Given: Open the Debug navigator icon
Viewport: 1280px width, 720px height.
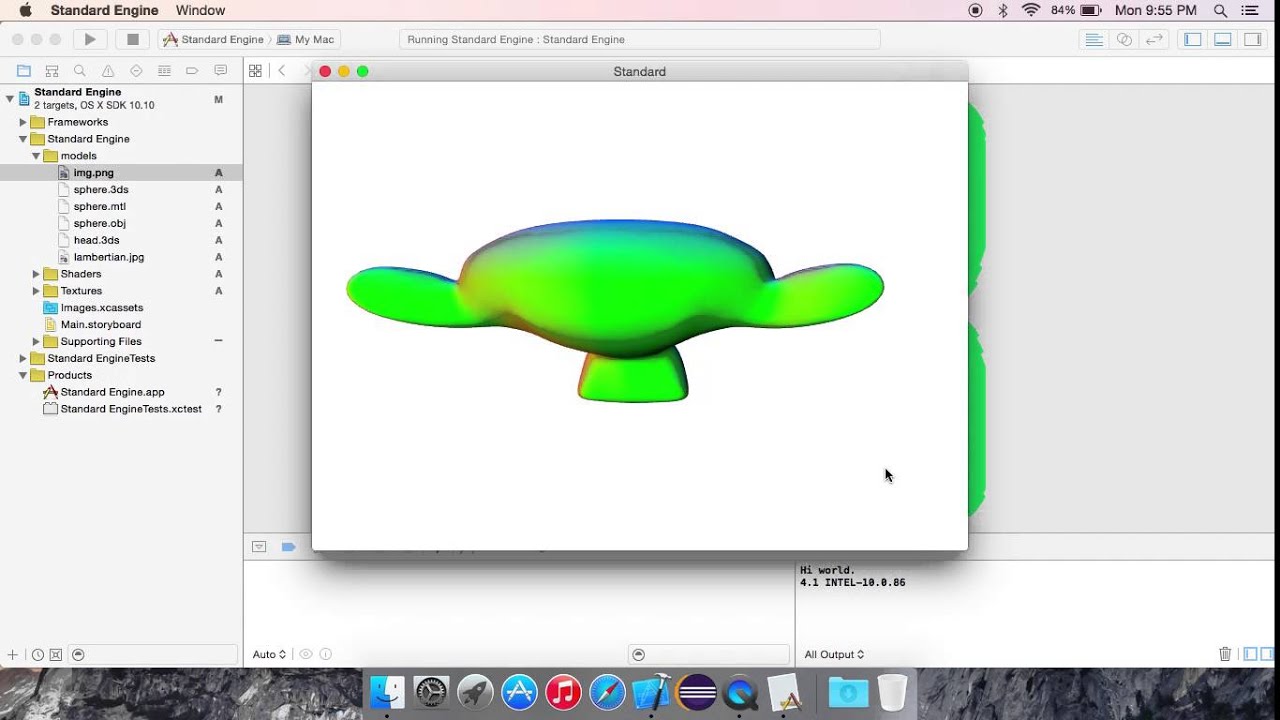Looking at the screenshot, I should pos(164,71).
